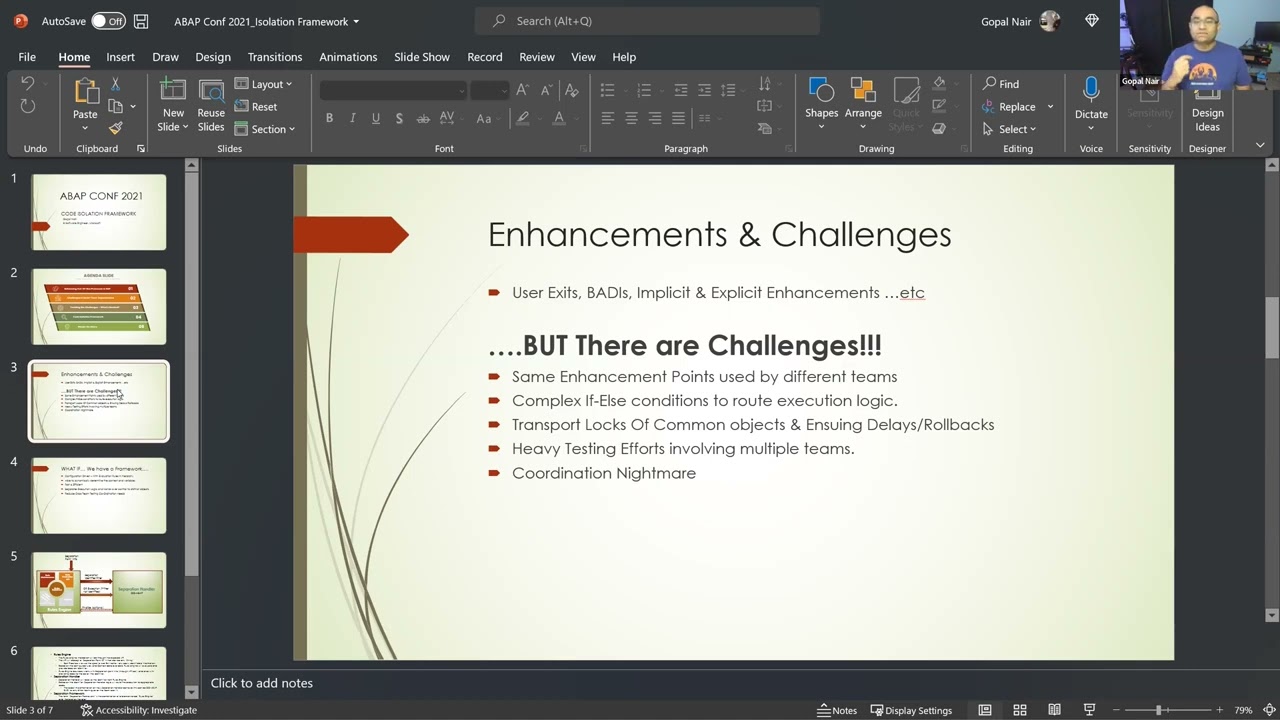1280x720 pixels.
Task: Collapse the ribbon with the chevron
Action: coord(1260,146)
